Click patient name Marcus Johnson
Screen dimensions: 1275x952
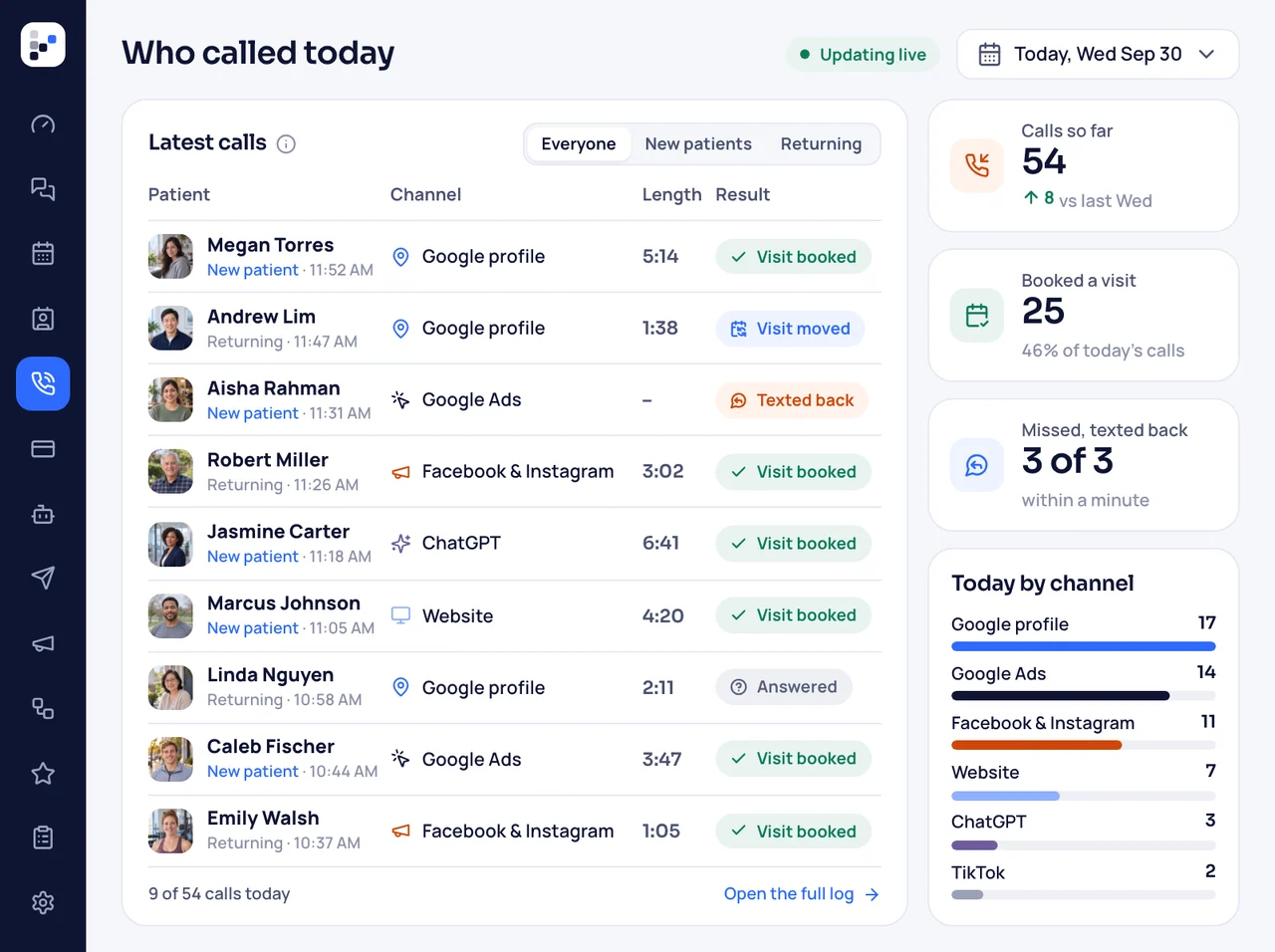tap(284, 603)
